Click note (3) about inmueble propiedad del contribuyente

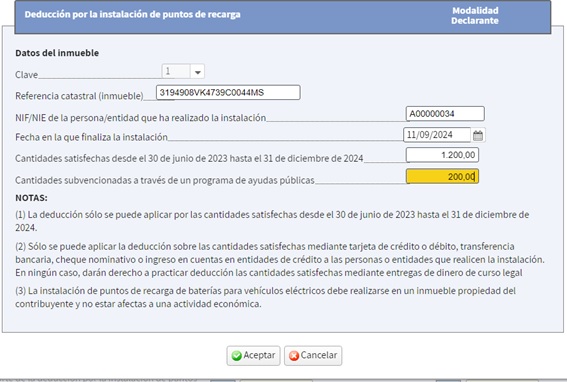point(265,297)
